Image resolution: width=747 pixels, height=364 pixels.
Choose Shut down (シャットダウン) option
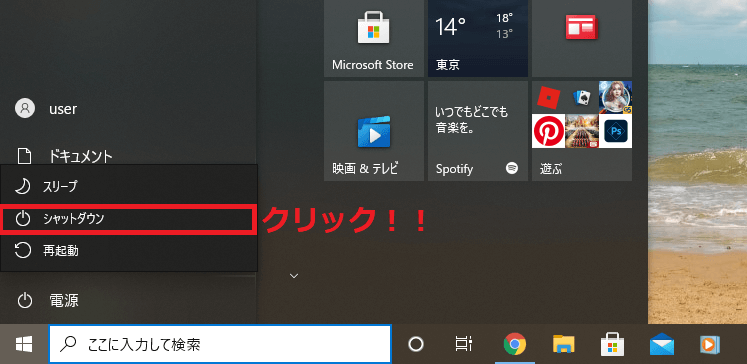tap(129, 219)
